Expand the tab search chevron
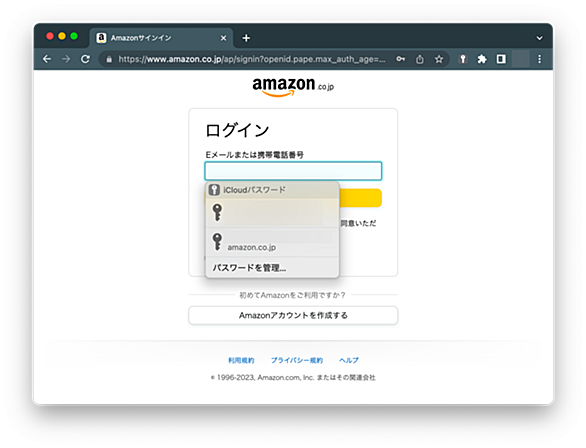This screenshot has width=586, height=448. (539, 38)
